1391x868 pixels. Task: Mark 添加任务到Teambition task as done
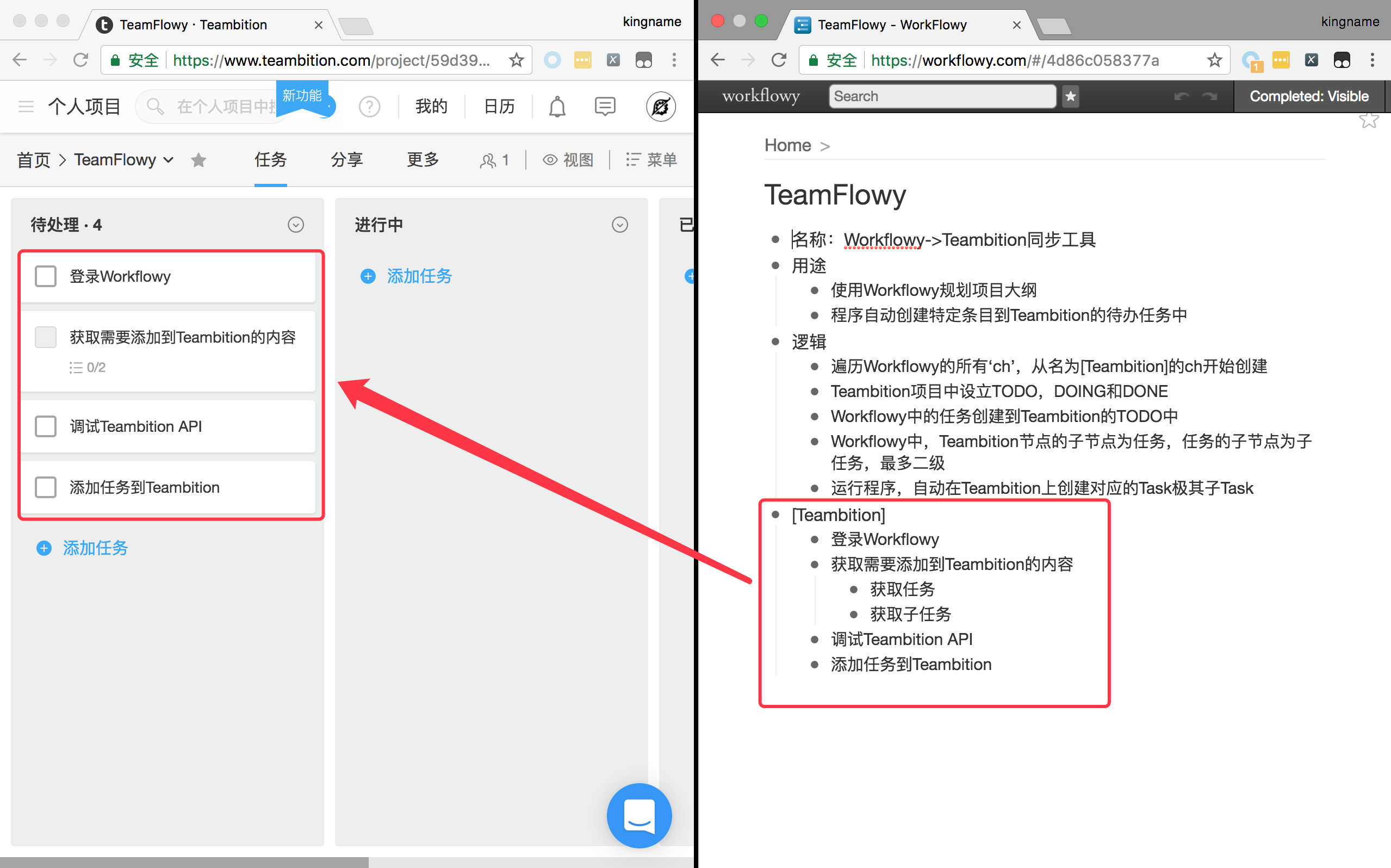tap(45, 487)
